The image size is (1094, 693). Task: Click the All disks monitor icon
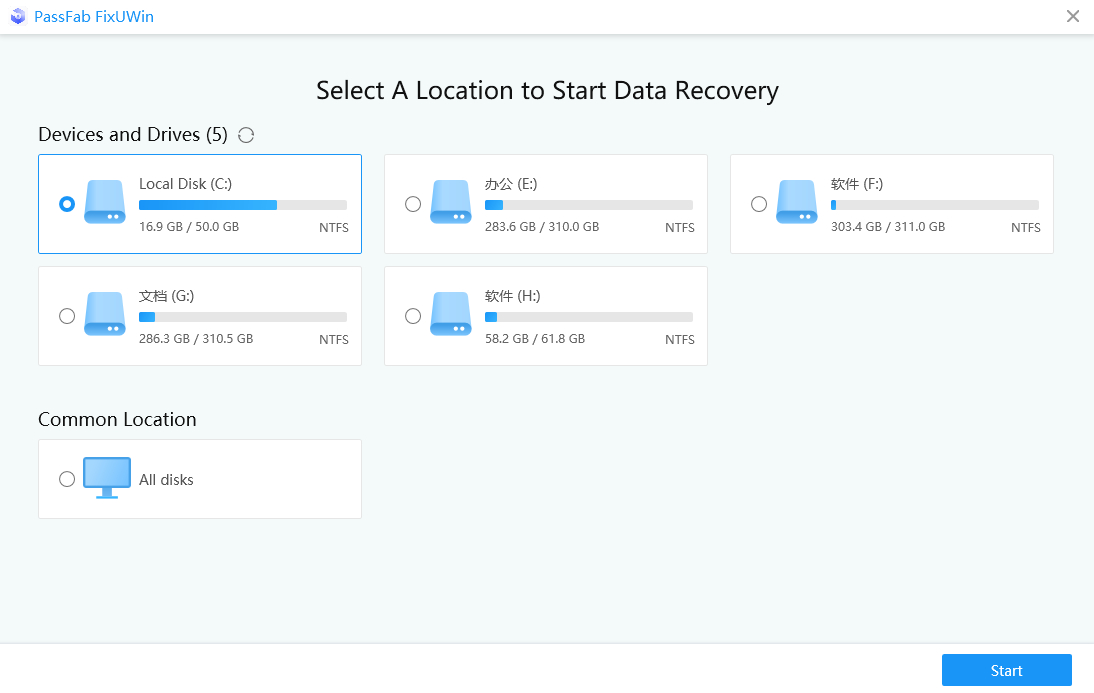(107, 478)
